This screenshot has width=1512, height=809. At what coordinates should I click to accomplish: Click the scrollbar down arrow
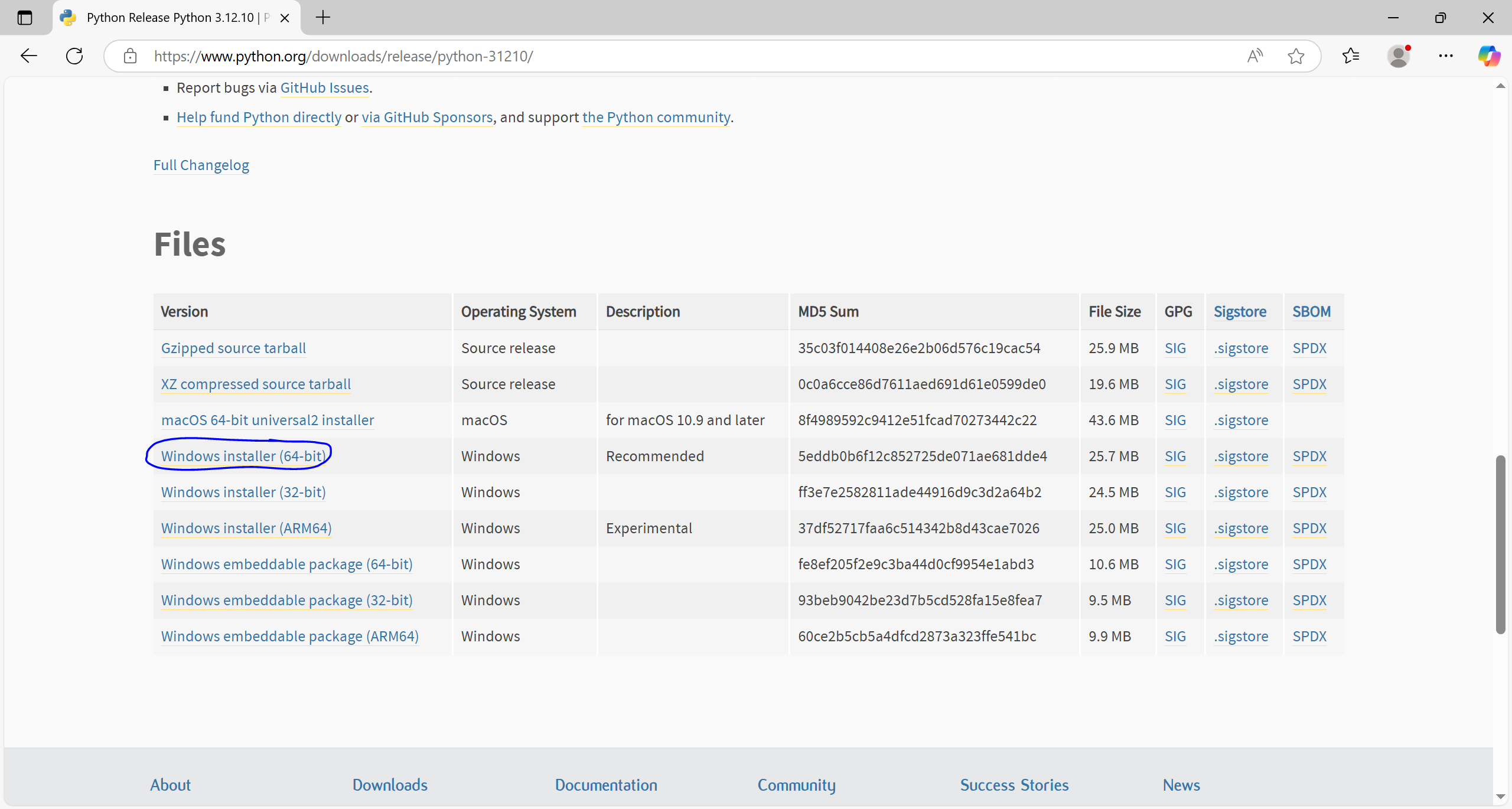[x=1501, y=797]
